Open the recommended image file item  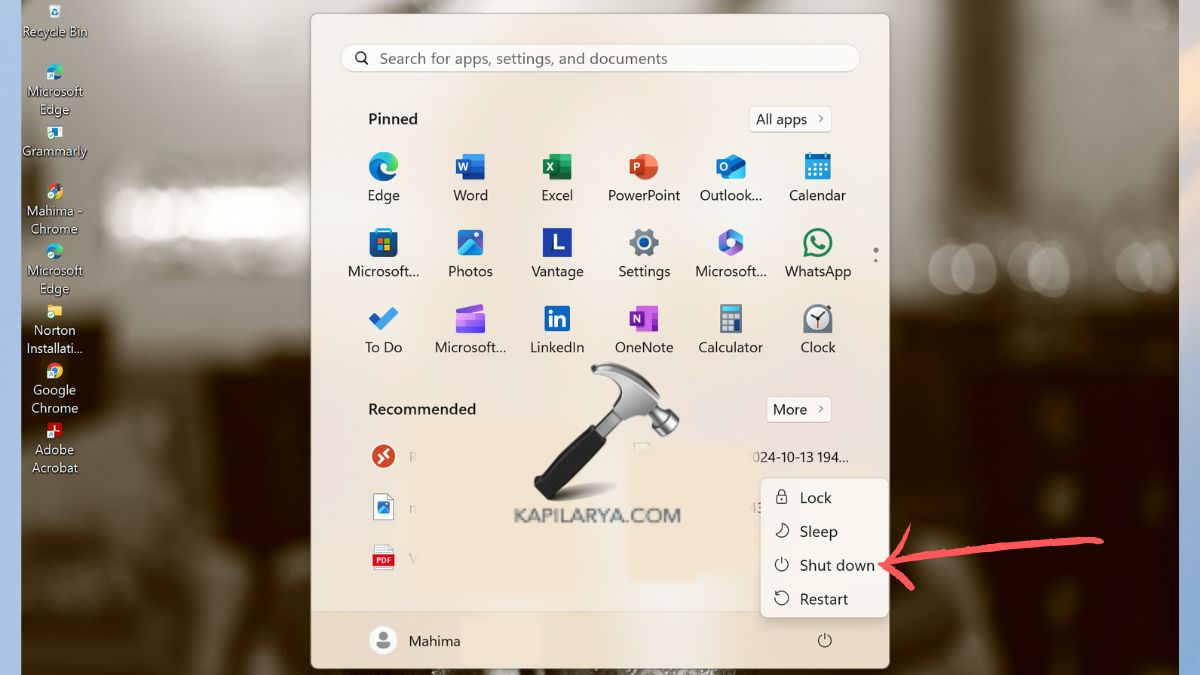(x=383, y=507)
